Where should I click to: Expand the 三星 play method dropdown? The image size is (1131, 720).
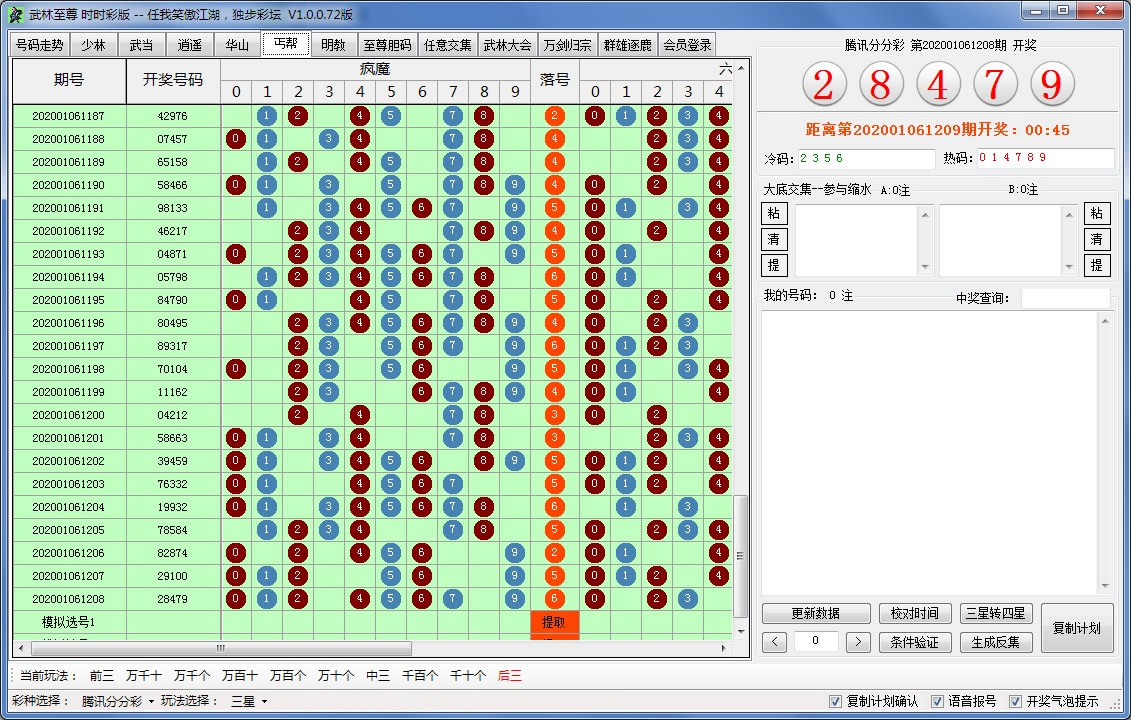249,701
